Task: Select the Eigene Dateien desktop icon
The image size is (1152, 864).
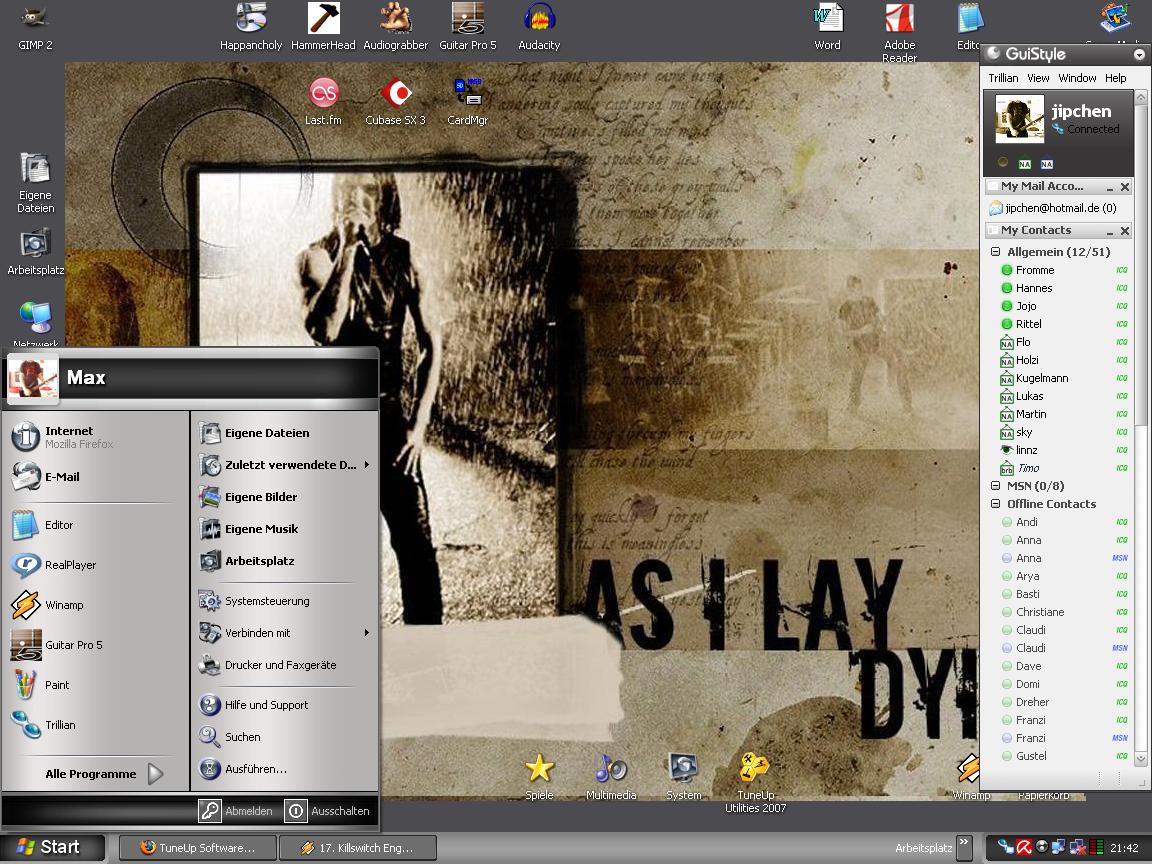Action: [x=35, y=183]
